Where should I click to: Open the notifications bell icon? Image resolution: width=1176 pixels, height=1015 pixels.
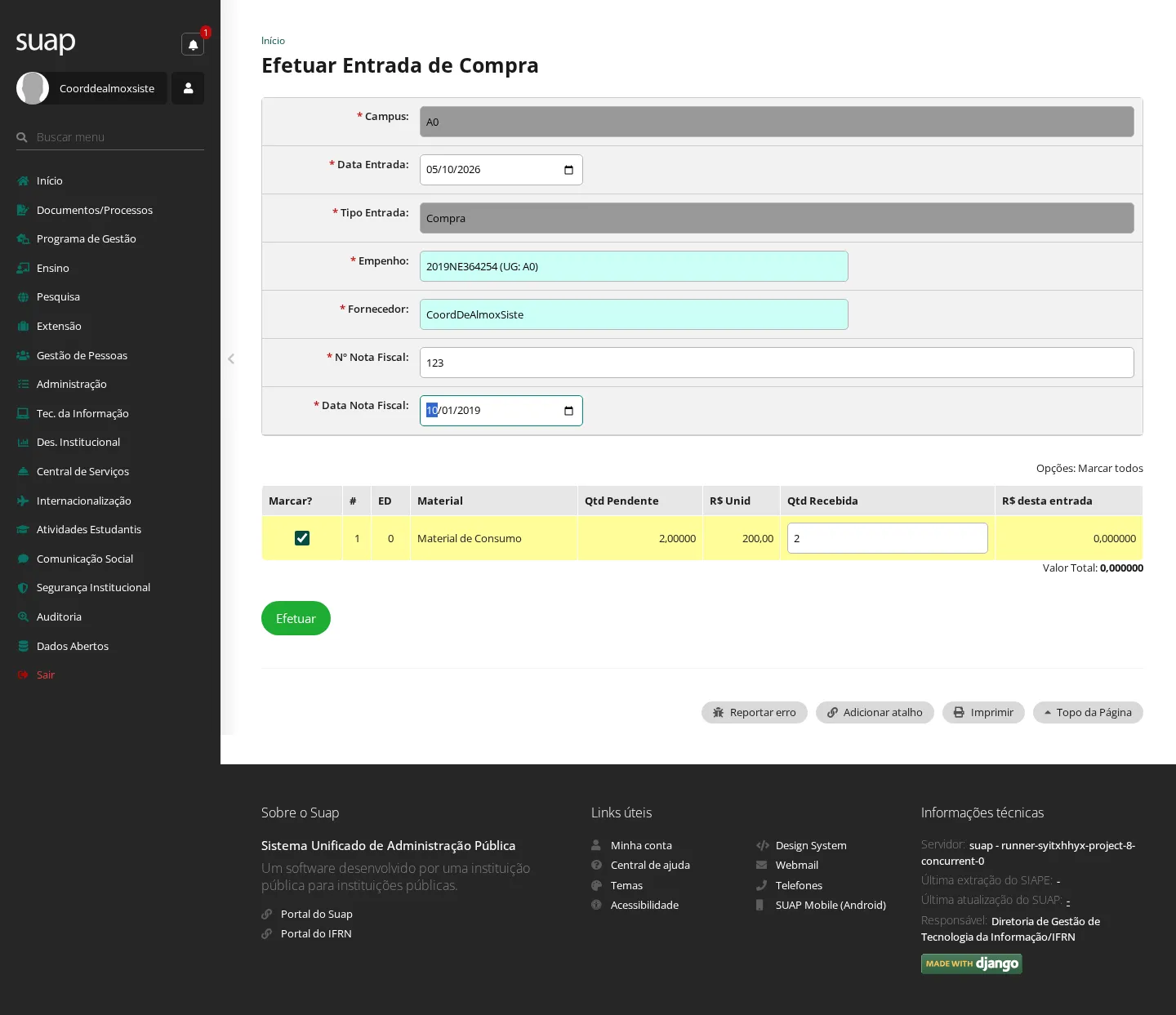193,44
